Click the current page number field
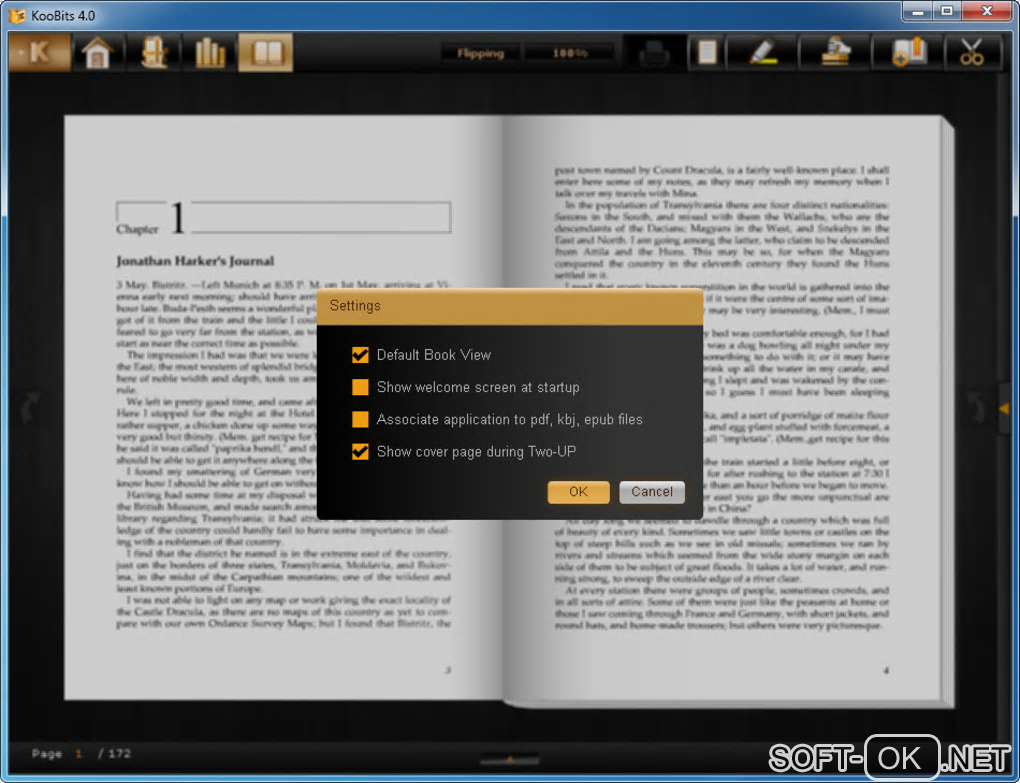The height and width of the screenshot is (783, 1020). click(x=79, y=754)
